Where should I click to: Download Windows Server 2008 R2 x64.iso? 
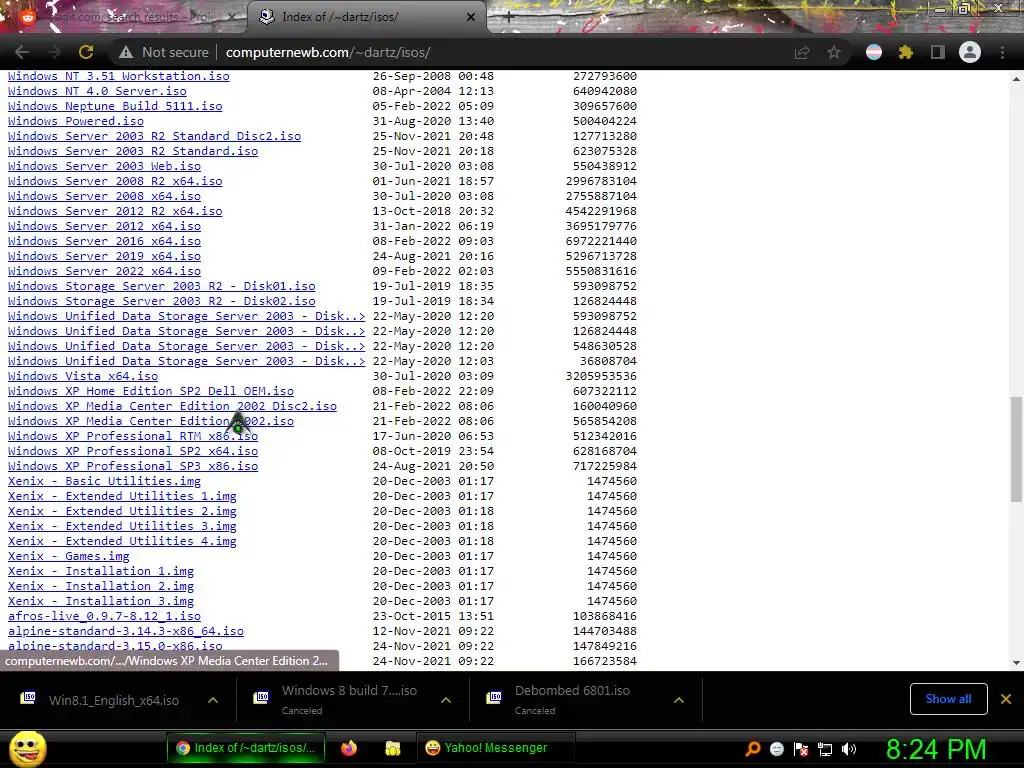click(115, 181)
